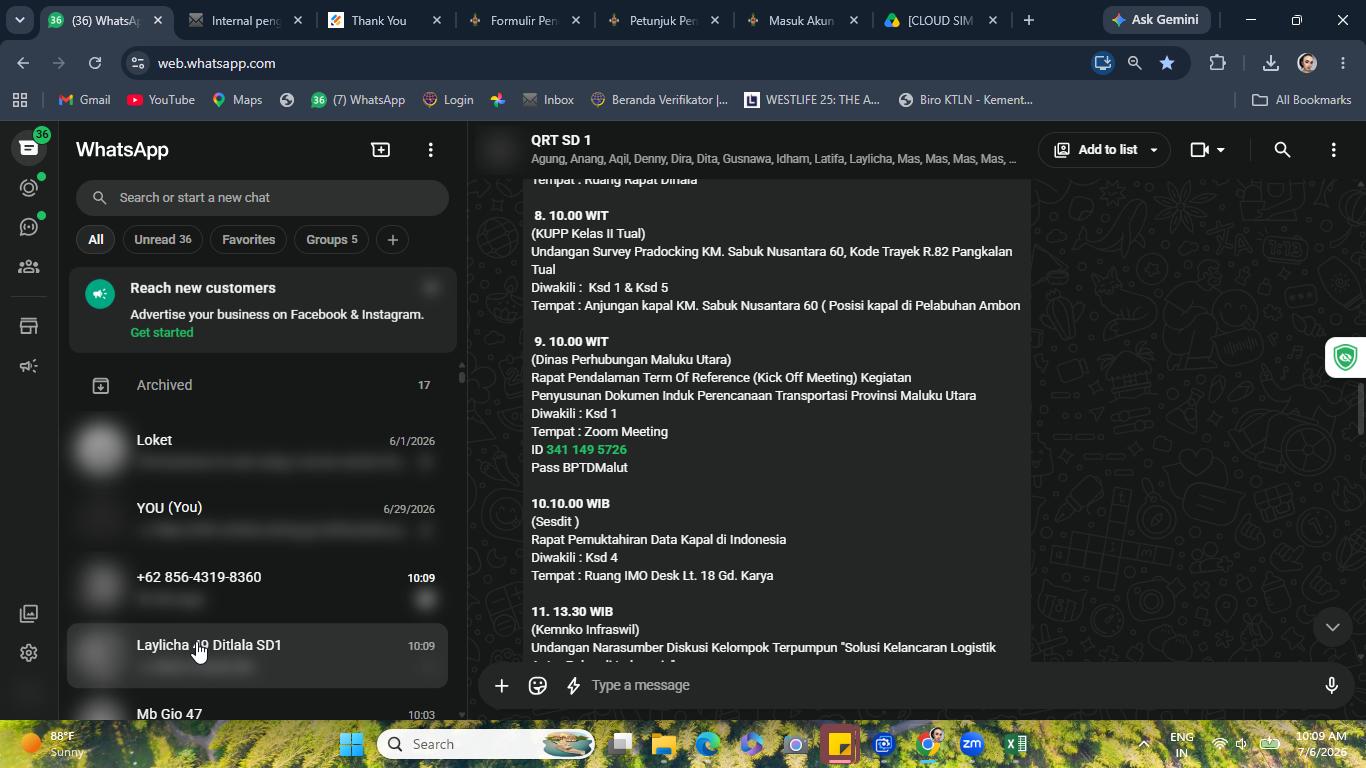
Task: Start a new chat with the compose icon
Action: (x=380, y=149)
